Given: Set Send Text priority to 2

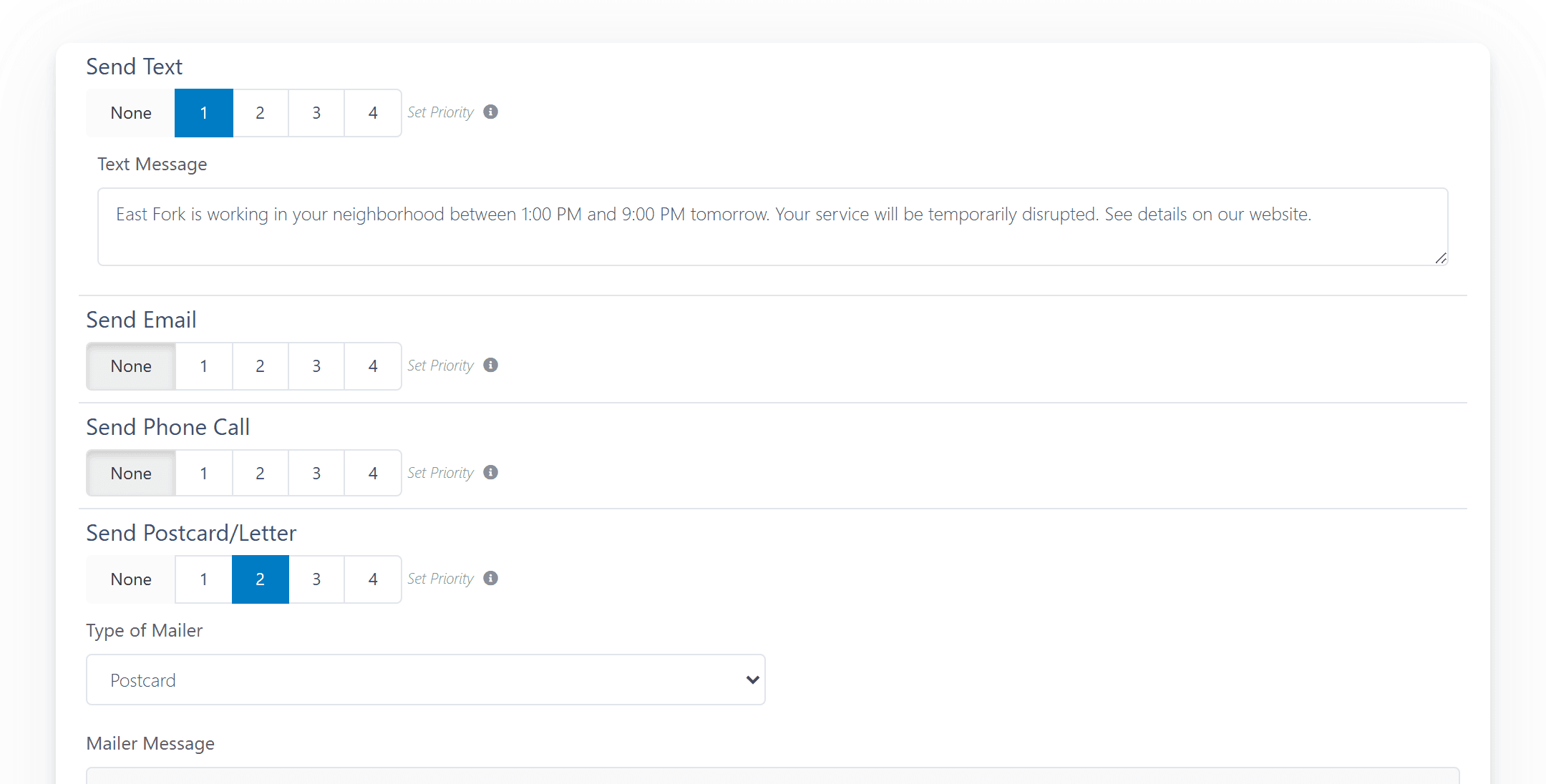Looking at the screenshot, I should point(260,113).
